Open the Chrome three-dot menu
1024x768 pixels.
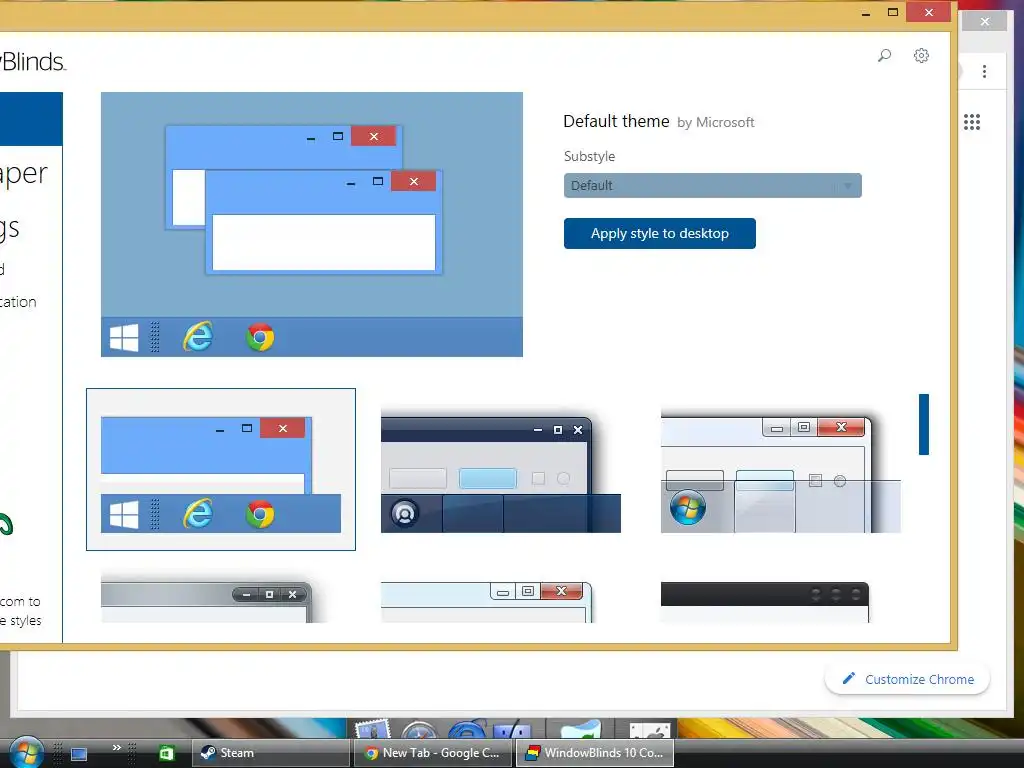[984, 71]
